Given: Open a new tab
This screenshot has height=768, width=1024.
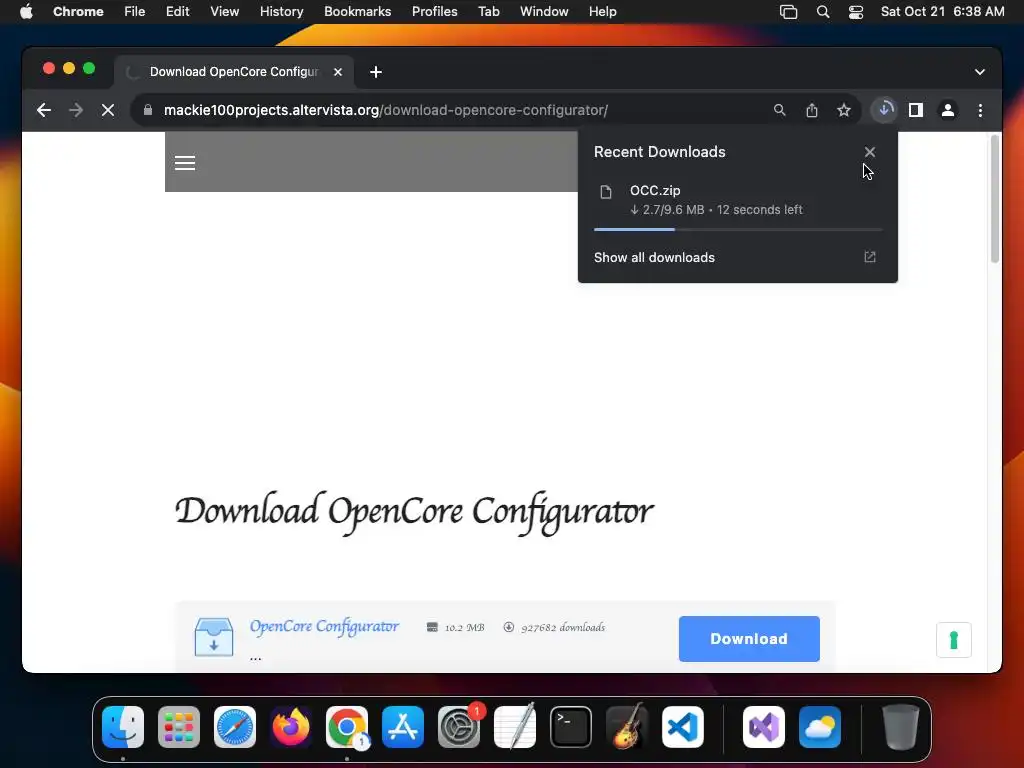Looking at the screenshot, I should (376, 72).
